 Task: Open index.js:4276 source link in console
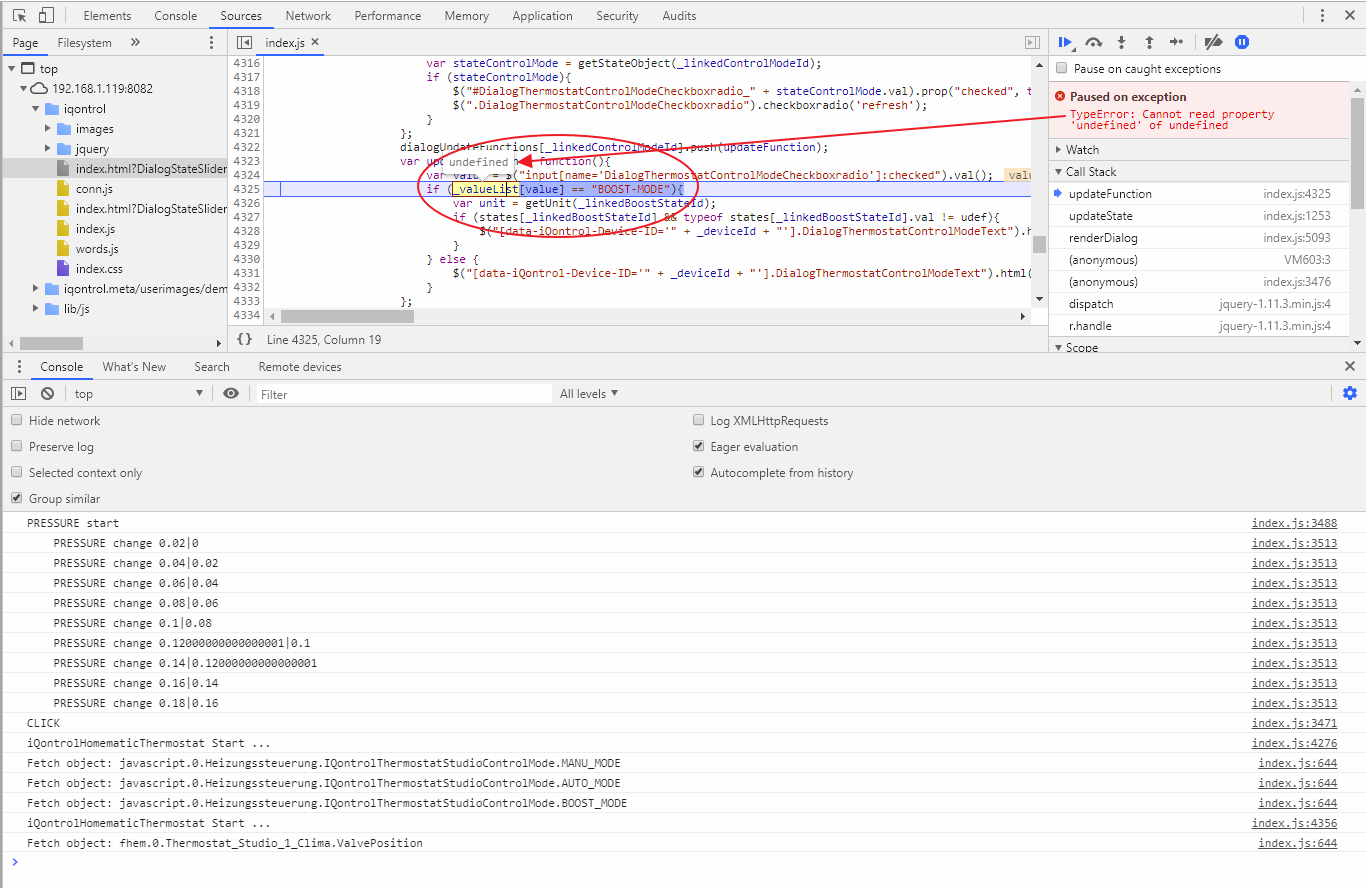coord(1294,743)
